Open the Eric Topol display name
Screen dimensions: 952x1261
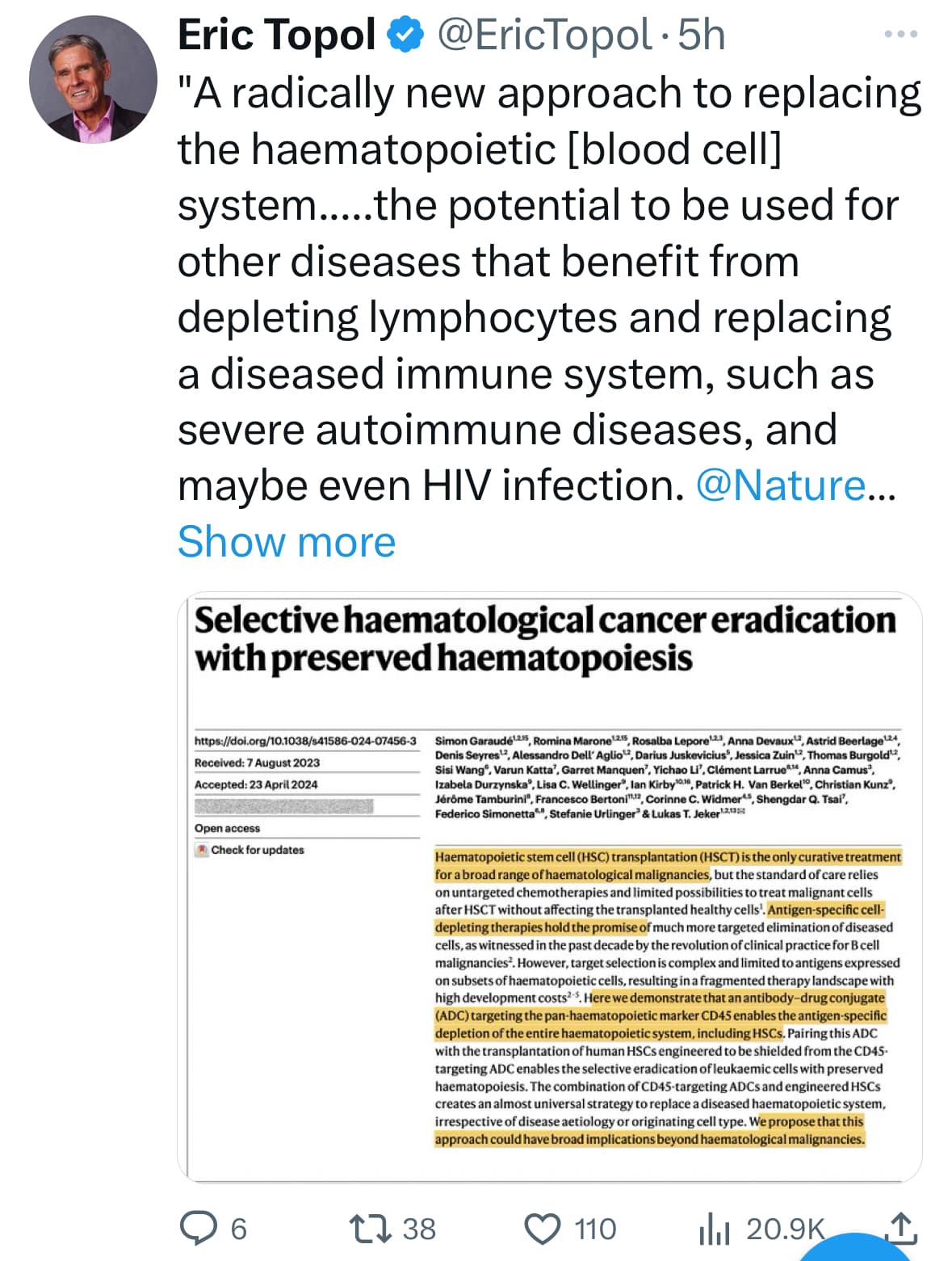pyautogui.click(x=277, y=35)
